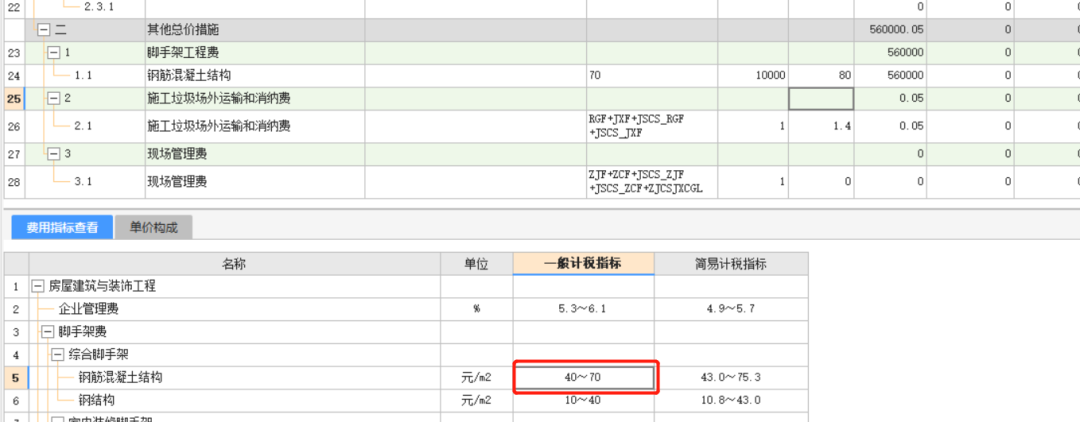Collapse the 综合脚手架 tree node

point(57,354)
